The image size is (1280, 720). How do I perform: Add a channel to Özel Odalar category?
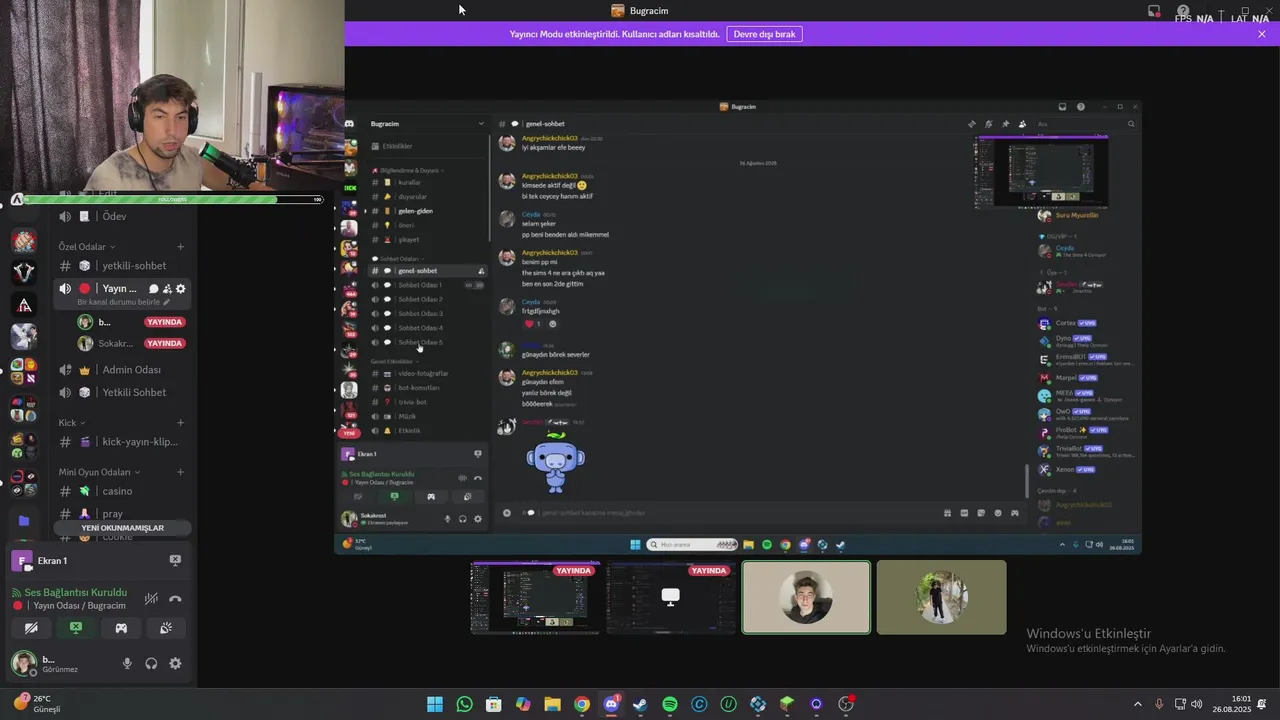tap(180, 247)
